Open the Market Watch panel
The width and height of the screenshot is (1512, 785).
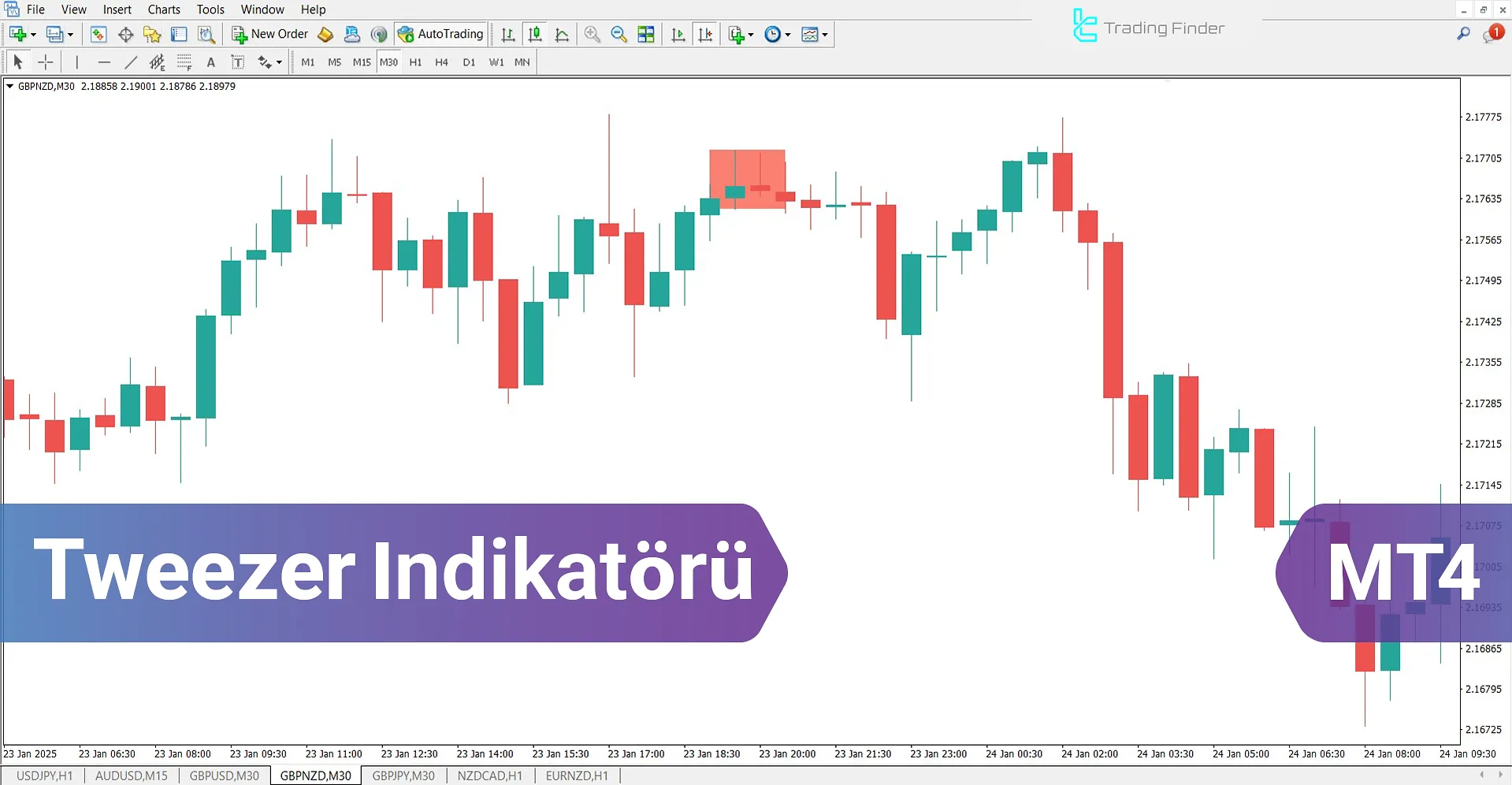coord(98,34)
